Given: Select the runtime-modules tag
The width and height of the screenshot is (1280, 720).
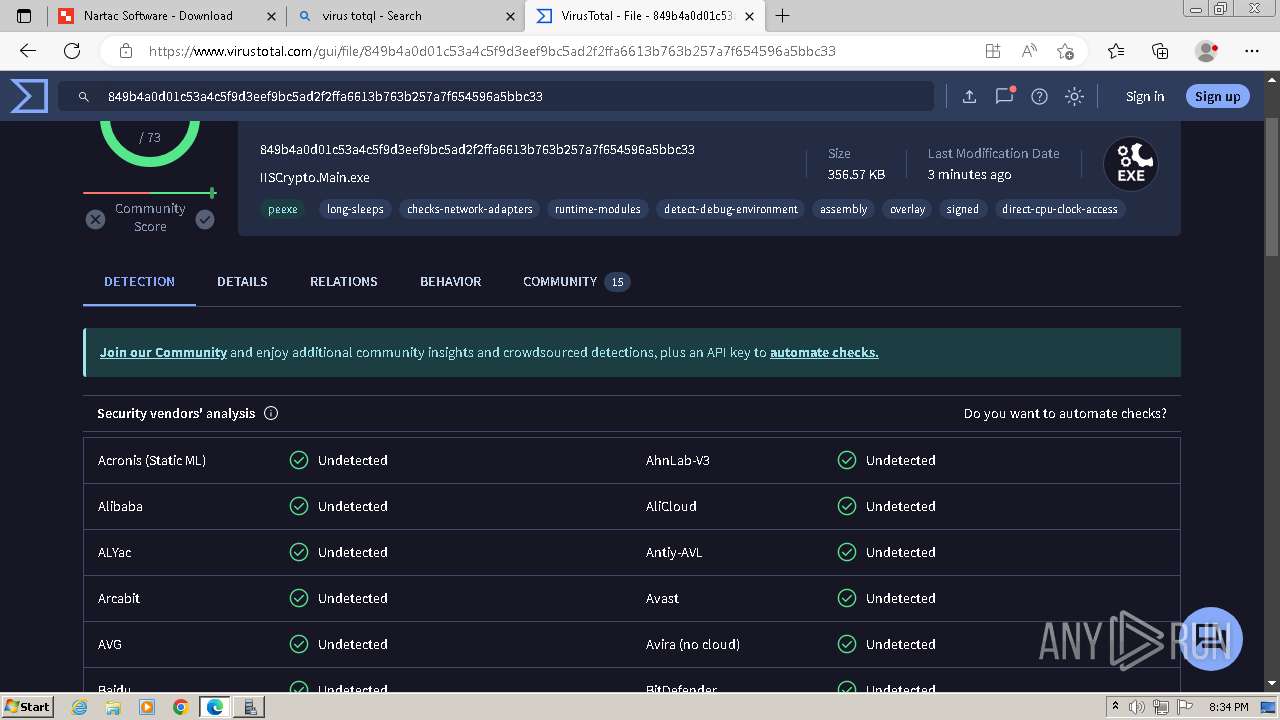Looking at the screenshot, I should [x=598, y=209].
